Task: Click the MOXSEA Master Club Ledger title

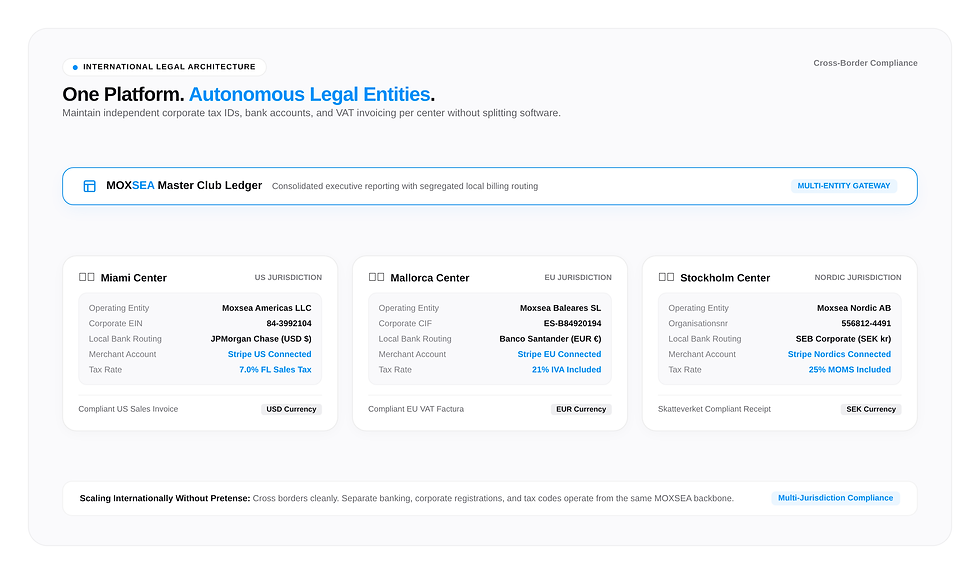Action: (x=184, y=186)
